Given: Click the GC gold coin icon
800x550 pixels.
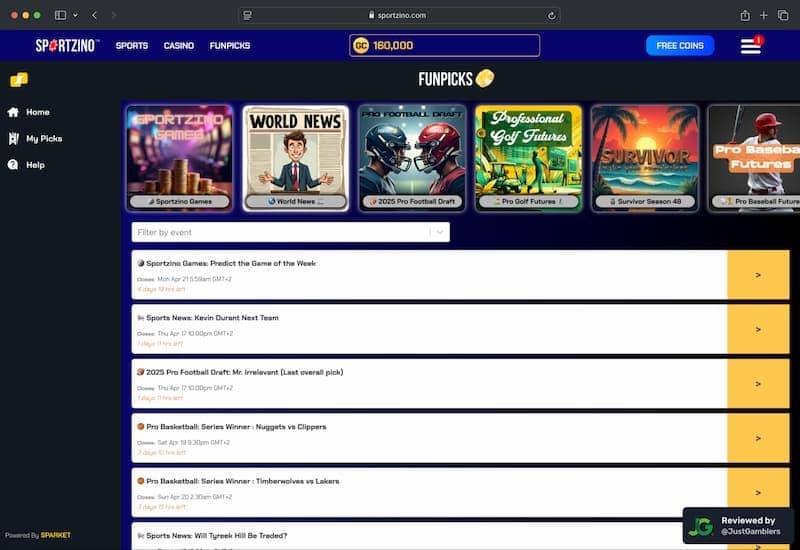Looking at the screenshot, I should pos(361,45).
